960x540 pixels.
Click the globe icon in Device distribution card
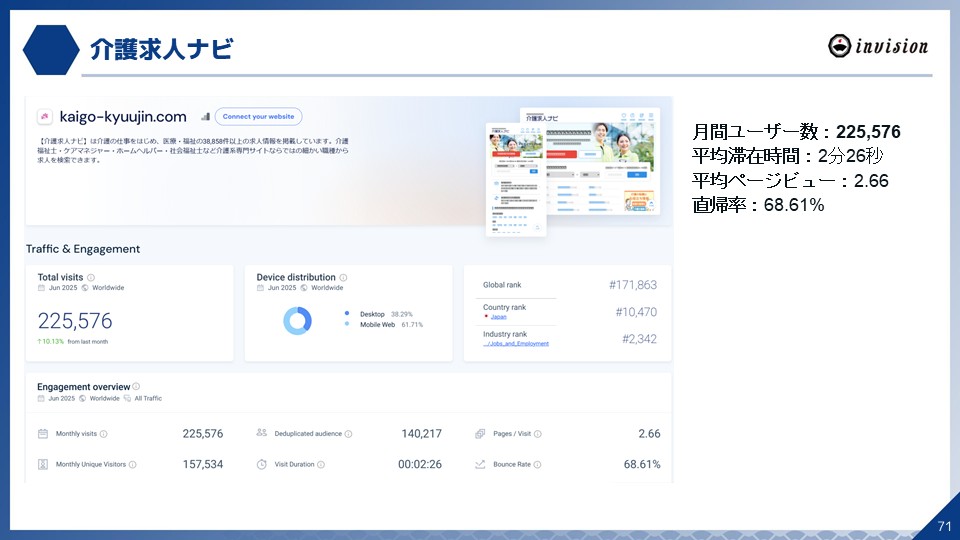coord(304,288)
